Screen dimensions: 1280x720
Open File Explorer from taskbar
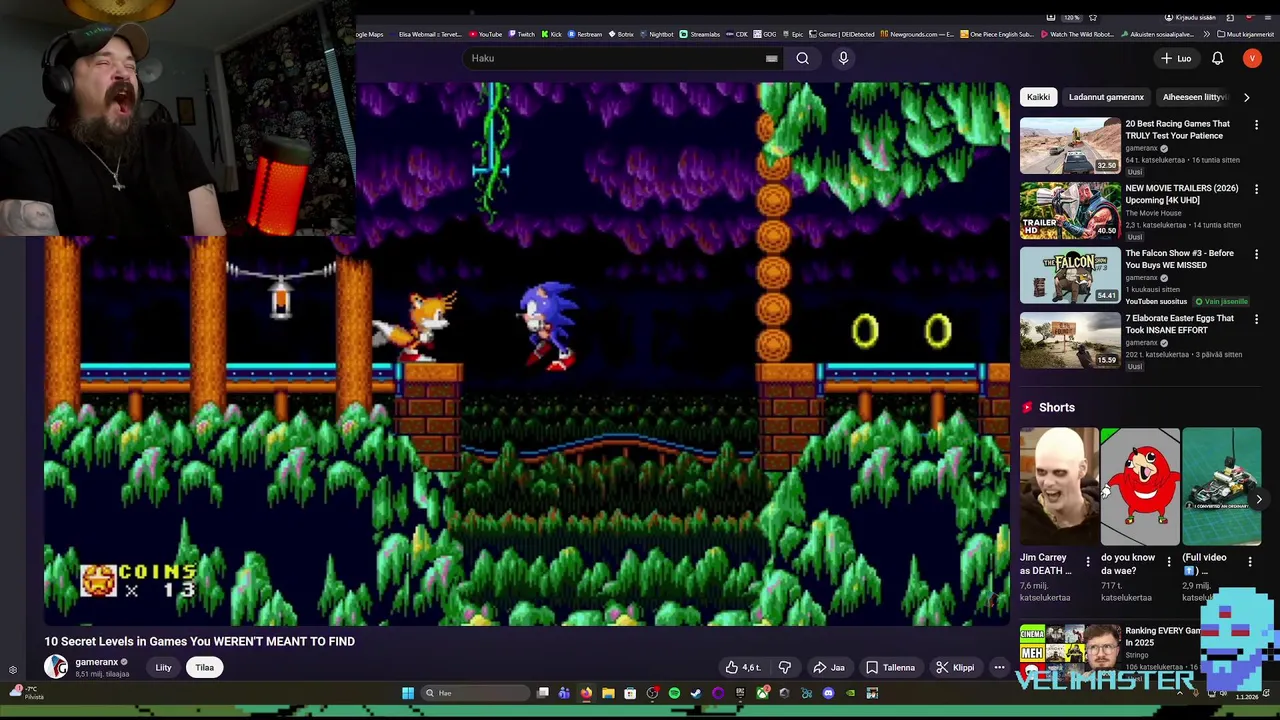(608, 693)
